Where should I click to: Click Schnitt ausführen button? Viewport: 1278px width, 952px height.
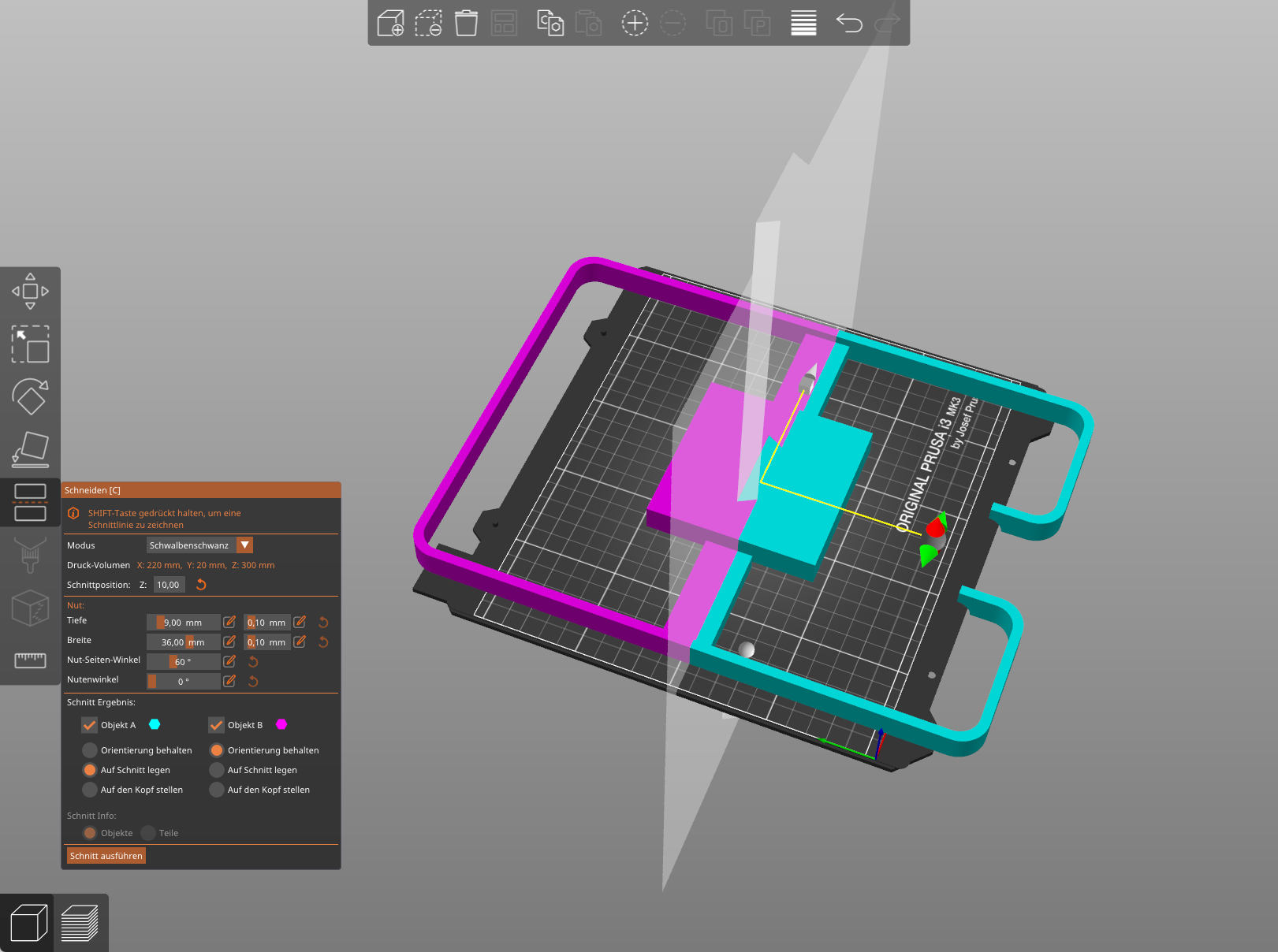pyautogui.click(x=106, y=856)
